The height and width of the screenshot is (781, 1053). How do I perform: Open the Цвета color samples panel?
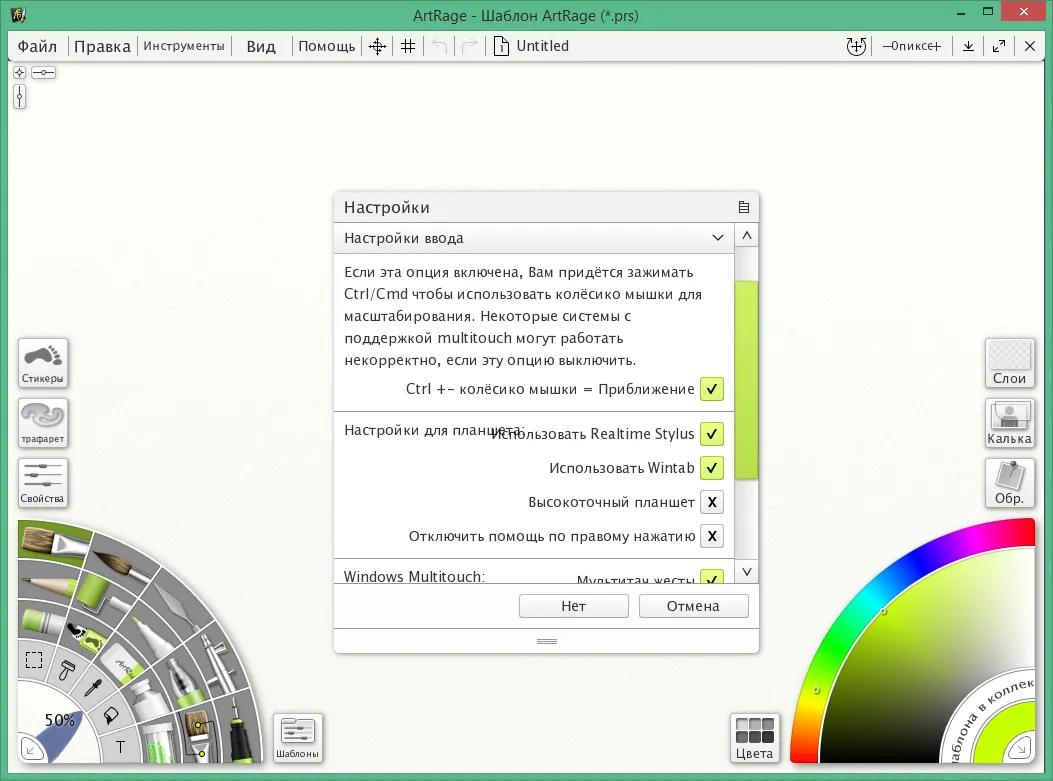point(755,738)
